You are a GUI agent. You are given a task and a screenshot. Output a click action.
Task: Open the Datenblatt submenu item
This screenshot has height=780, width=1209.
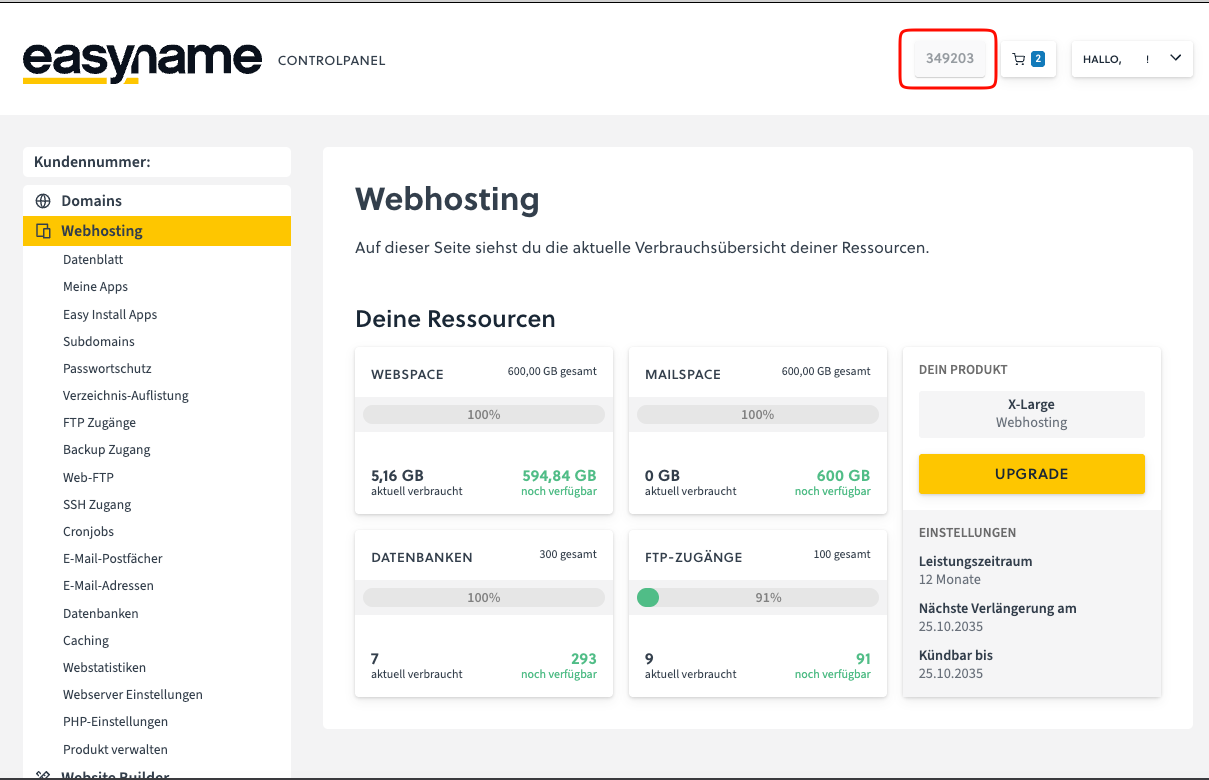tap(93, 260)
